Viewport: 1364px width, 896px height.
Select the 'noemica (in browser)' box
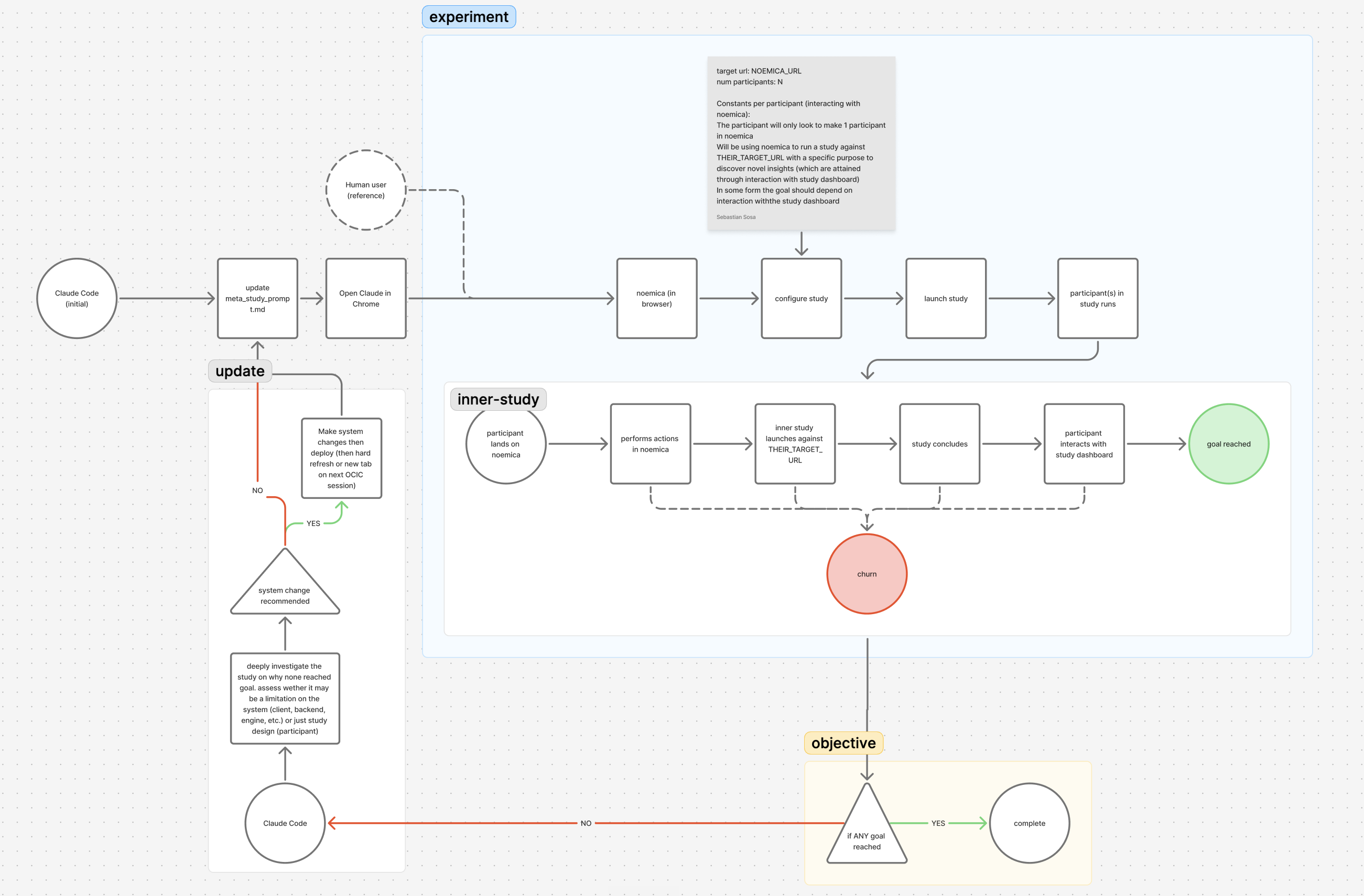click(x=657, y=299)
